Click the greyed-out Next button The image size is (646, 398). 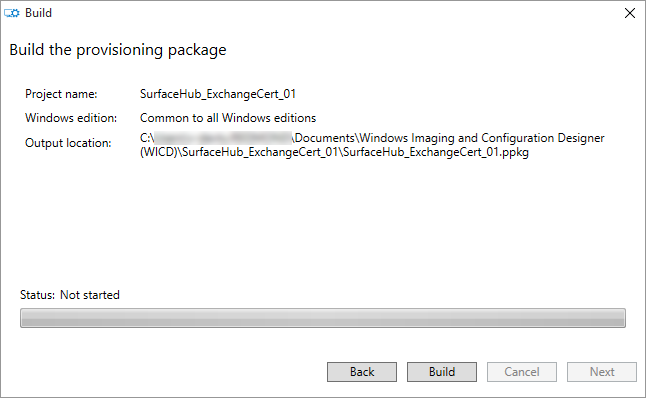coord(602,372)
